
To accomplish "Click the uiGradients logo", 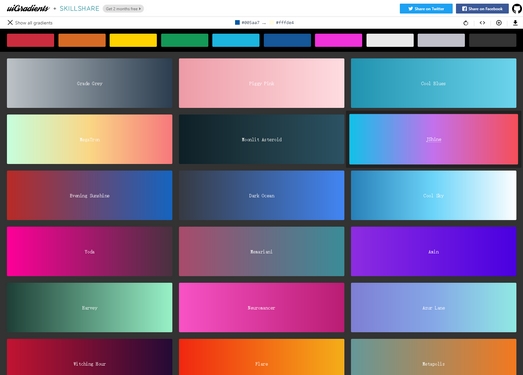I will (x=28, y=8).
